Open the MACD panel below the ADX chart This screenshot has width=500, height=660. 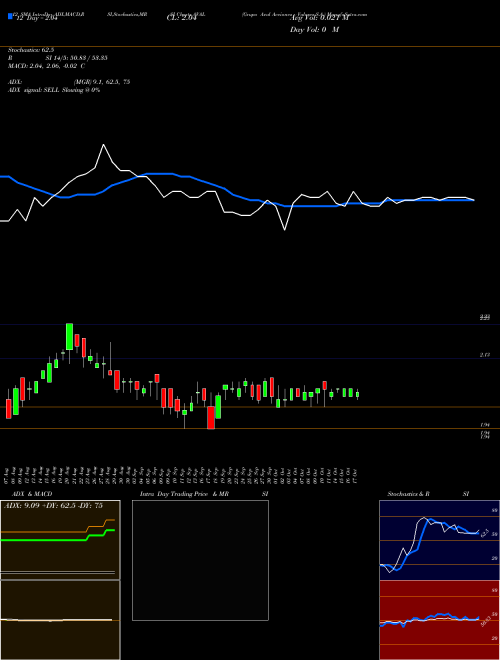click(x=60, y=620)
